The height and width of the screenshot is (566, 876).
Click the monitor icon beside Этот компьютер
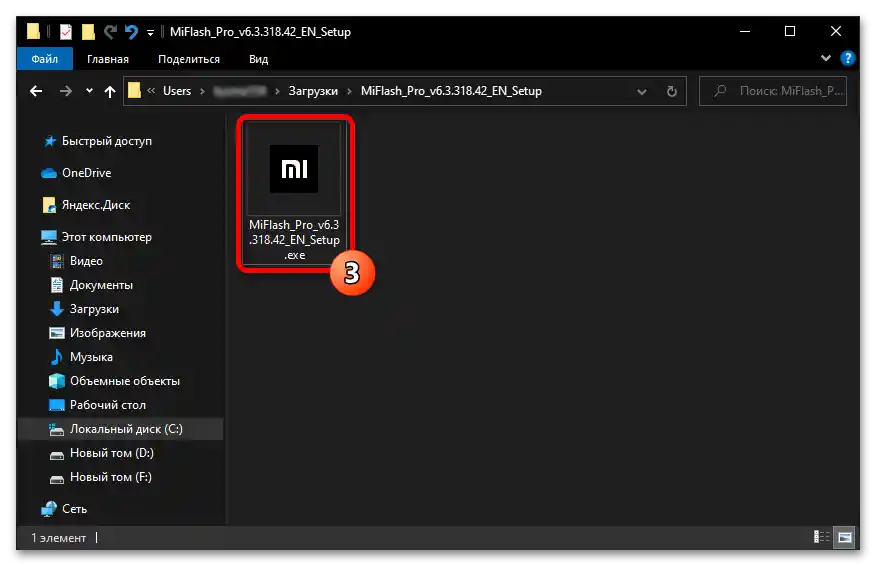(x=49, y=237)
